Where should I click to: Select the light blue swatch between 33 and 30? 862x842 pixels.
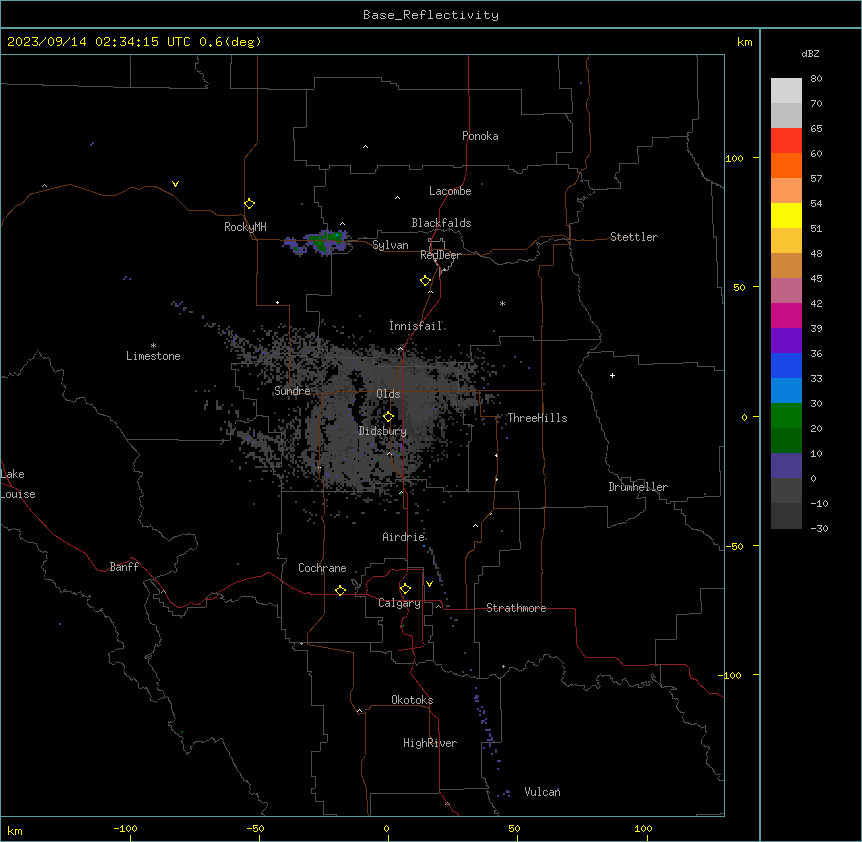[x=786, y=390]
